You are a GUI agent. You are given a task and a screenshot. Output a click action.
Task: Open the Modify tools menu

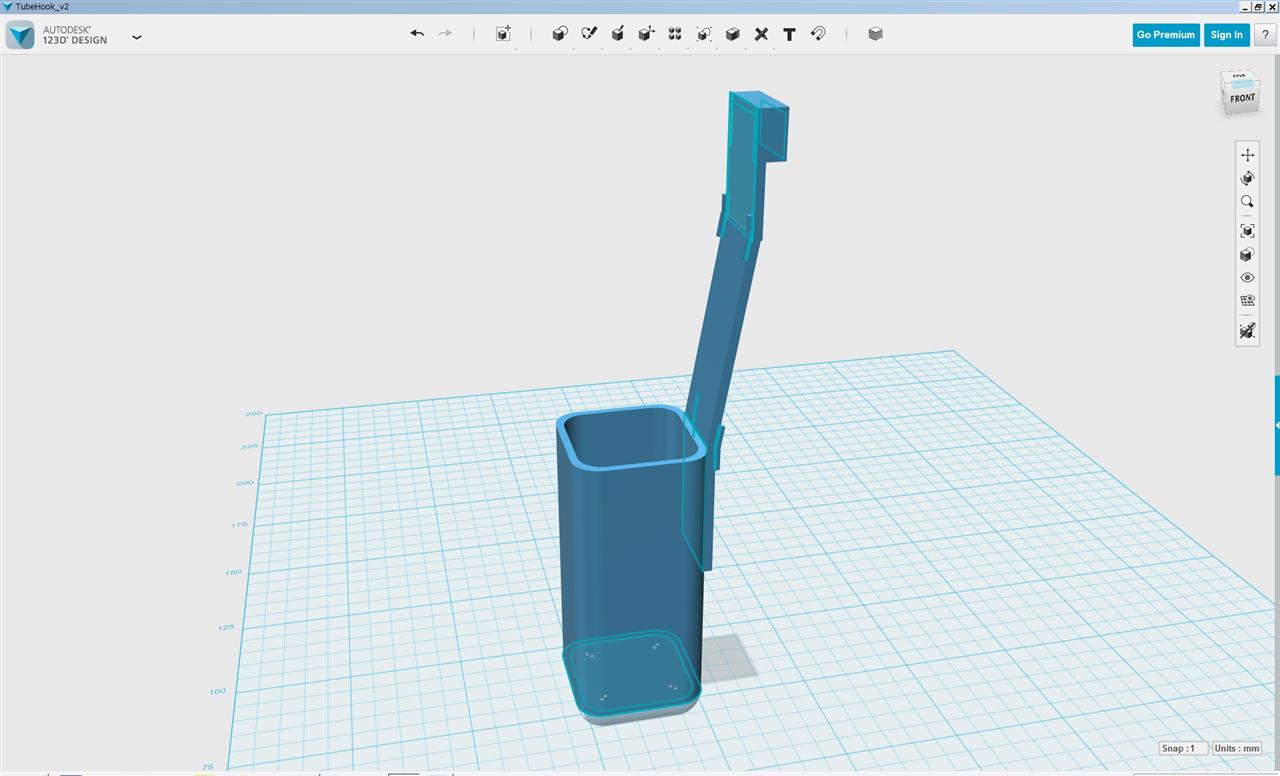pos(646,34)
